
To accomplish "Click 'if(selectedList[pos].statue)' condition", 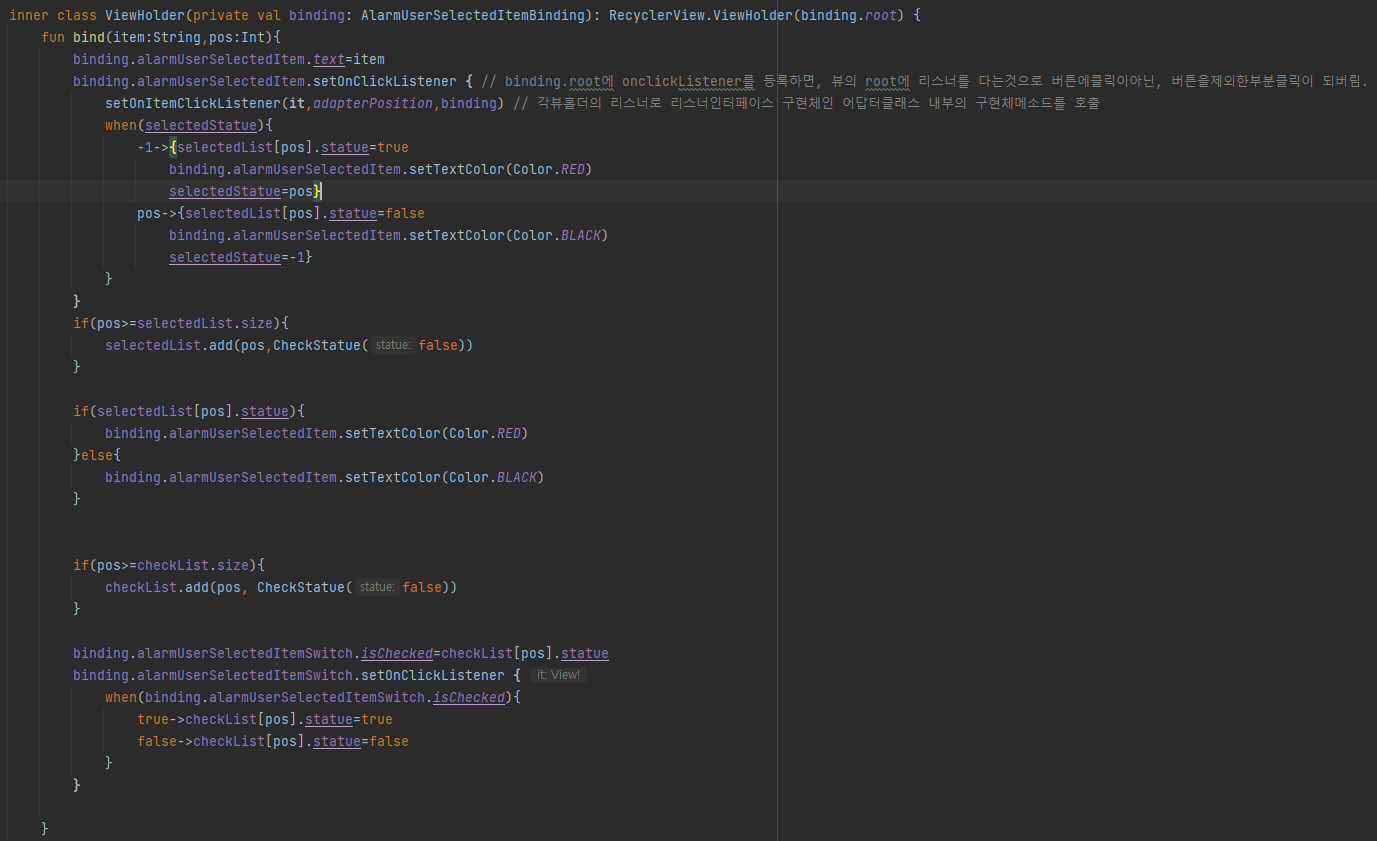I will (185, 412).
